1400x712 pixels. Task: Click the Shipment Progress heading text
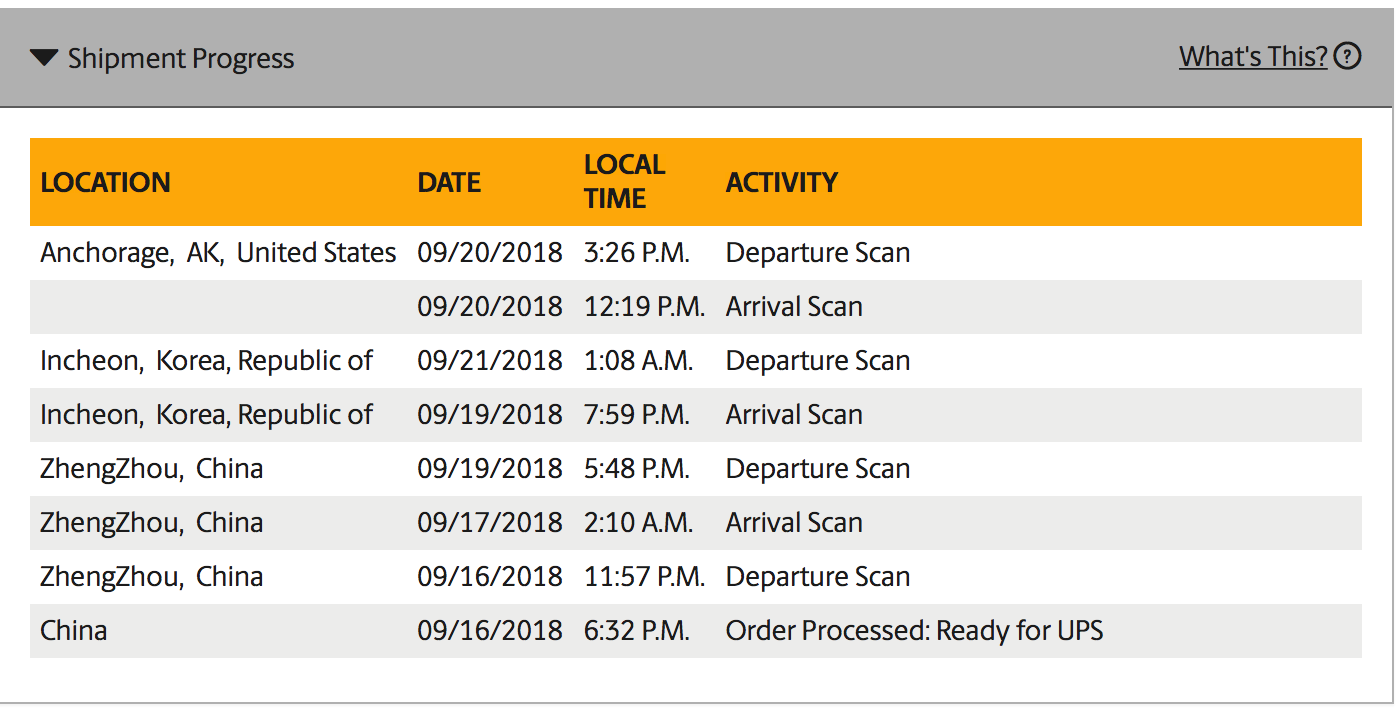(181, 59)
